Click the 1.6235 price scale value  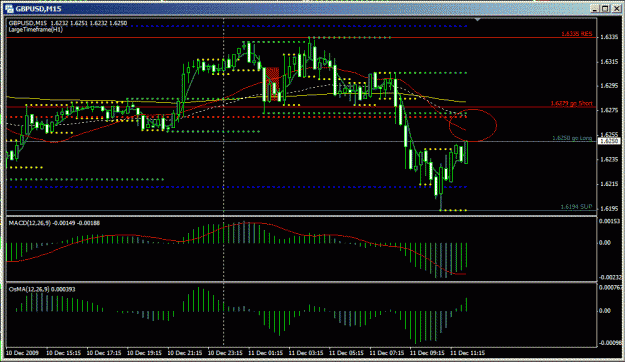click(x=609, y=159)
